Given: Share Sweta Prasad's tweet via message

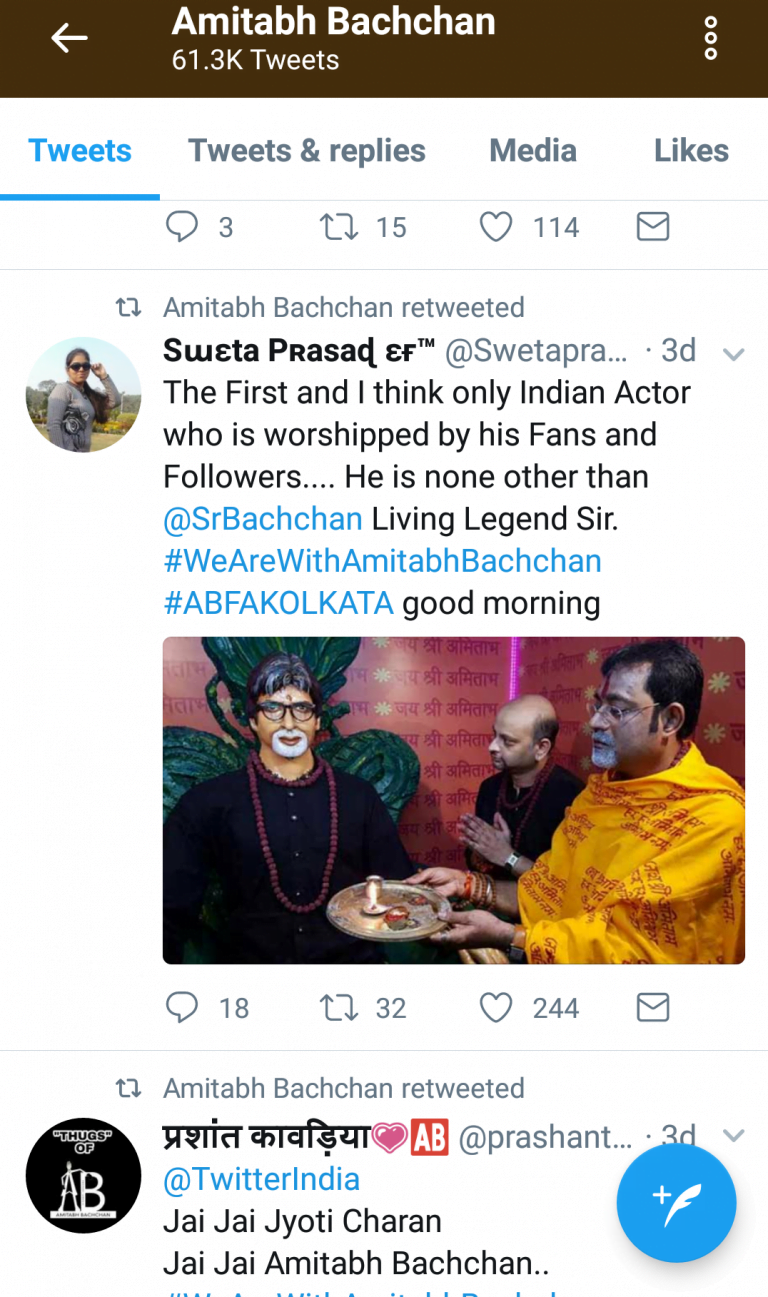Looking at the screenshot, I should click(652, 1007).
